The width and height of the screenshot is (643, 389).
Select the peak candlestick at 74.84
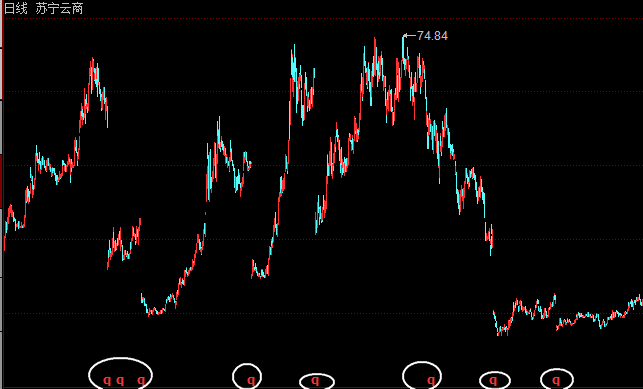point(403,46)
